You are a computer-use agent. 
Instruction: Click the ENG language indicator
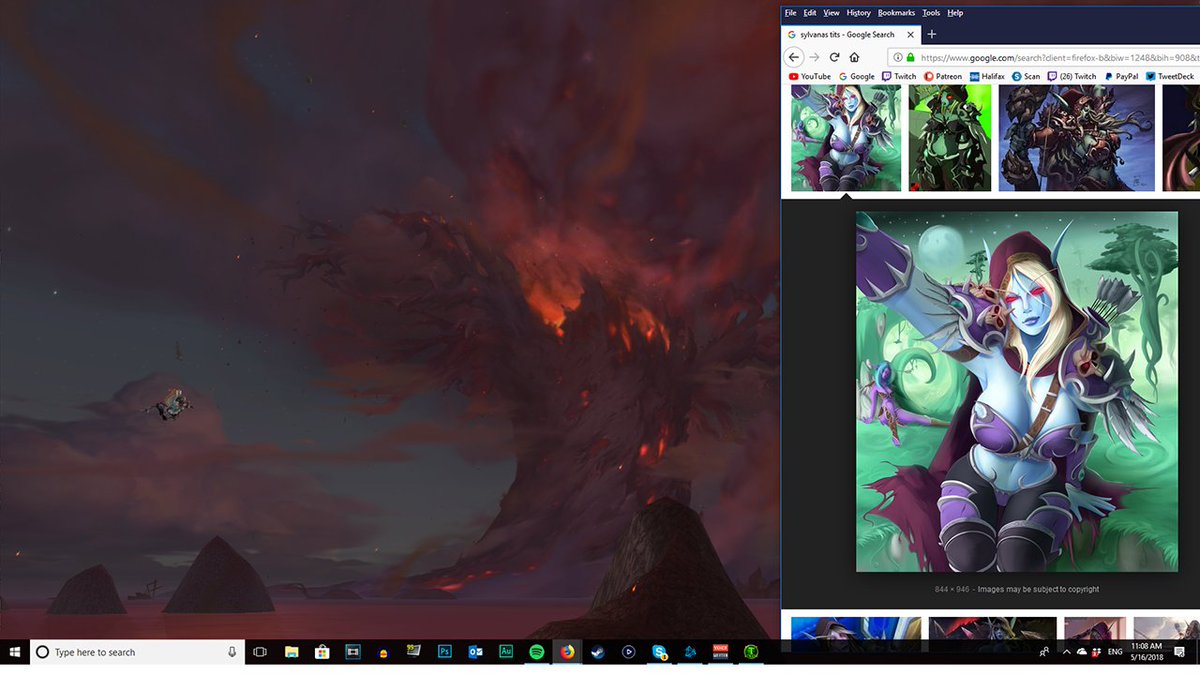coord(1114,652)
